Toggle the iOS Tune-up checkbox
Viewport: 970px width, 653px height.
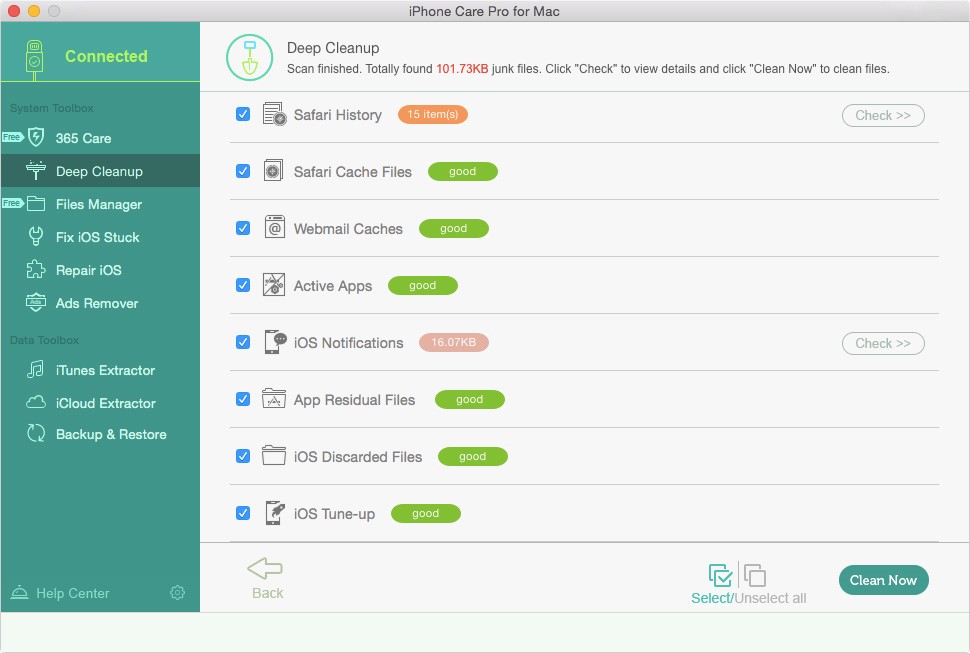coord(243,513)
